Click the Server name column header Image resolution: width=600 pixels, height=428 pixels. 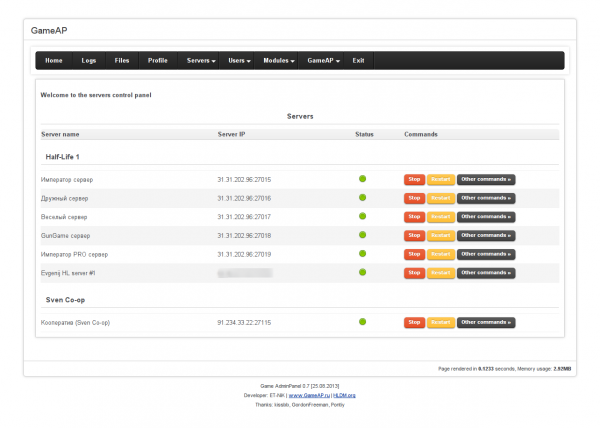[60, 135]
